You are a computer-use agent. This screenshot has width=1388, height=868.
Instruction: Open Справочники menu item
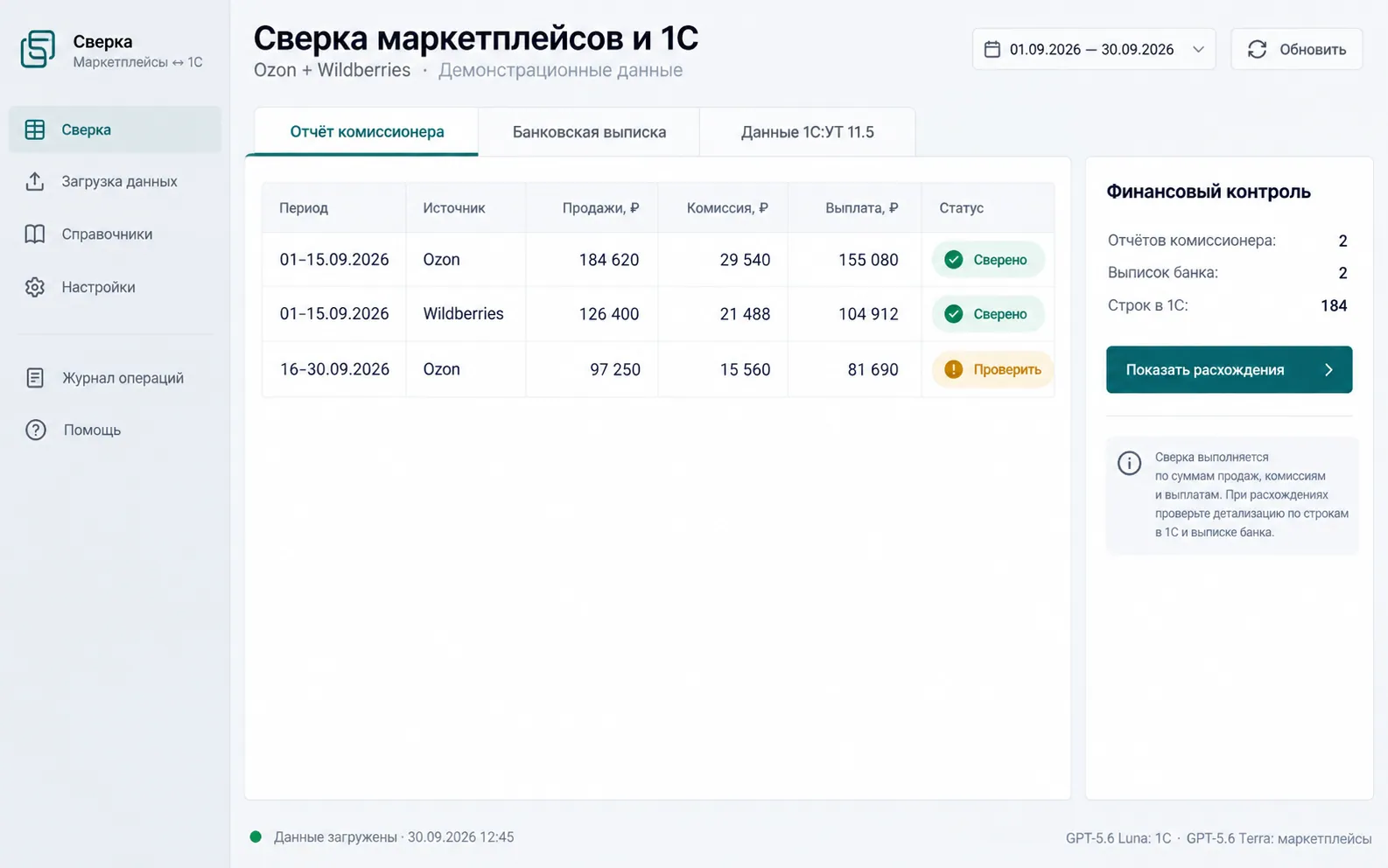pyautogui.click(x=115, y=234)
